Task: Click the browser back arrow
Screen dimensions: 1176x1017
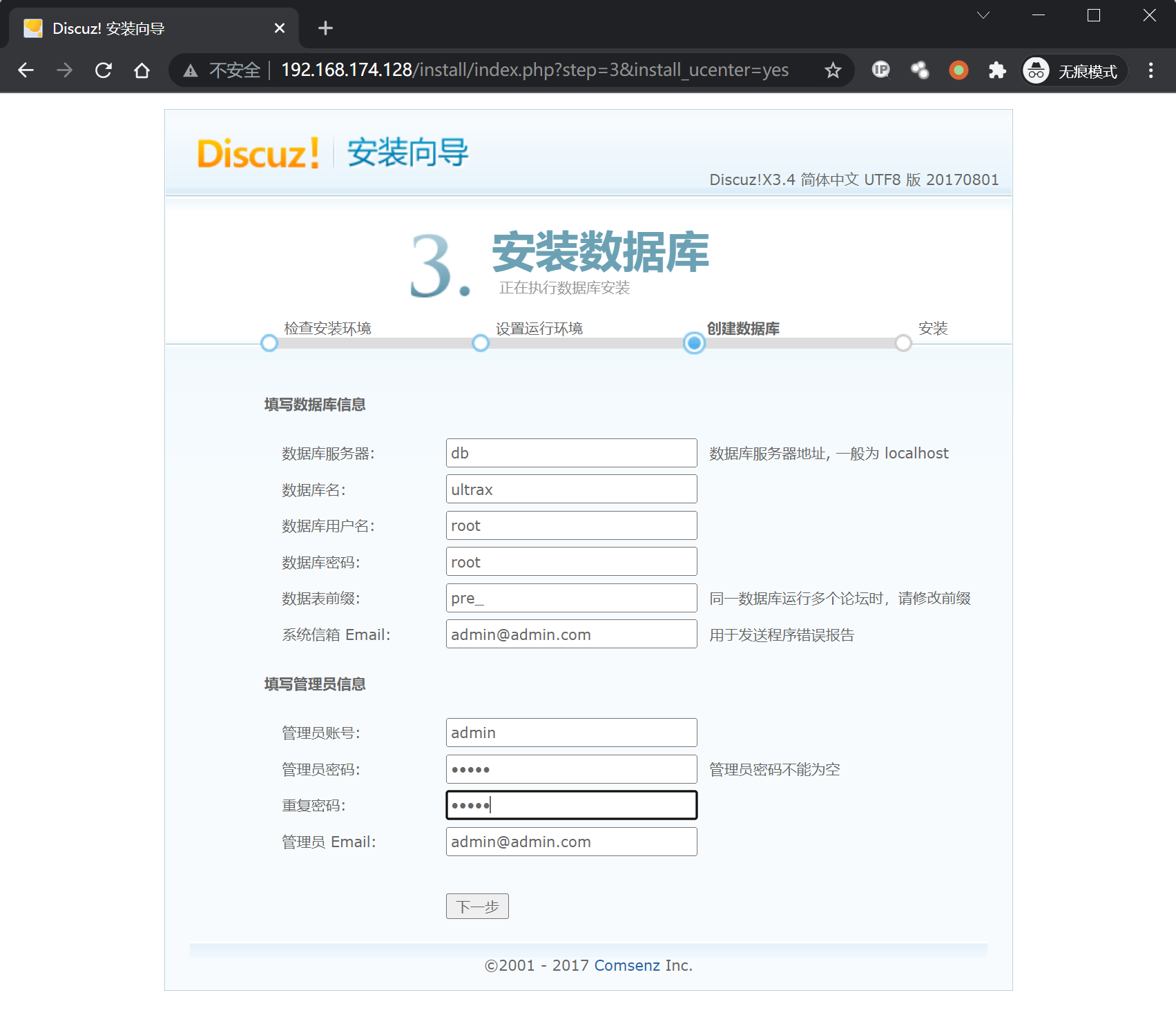Action: pos(26,70)
